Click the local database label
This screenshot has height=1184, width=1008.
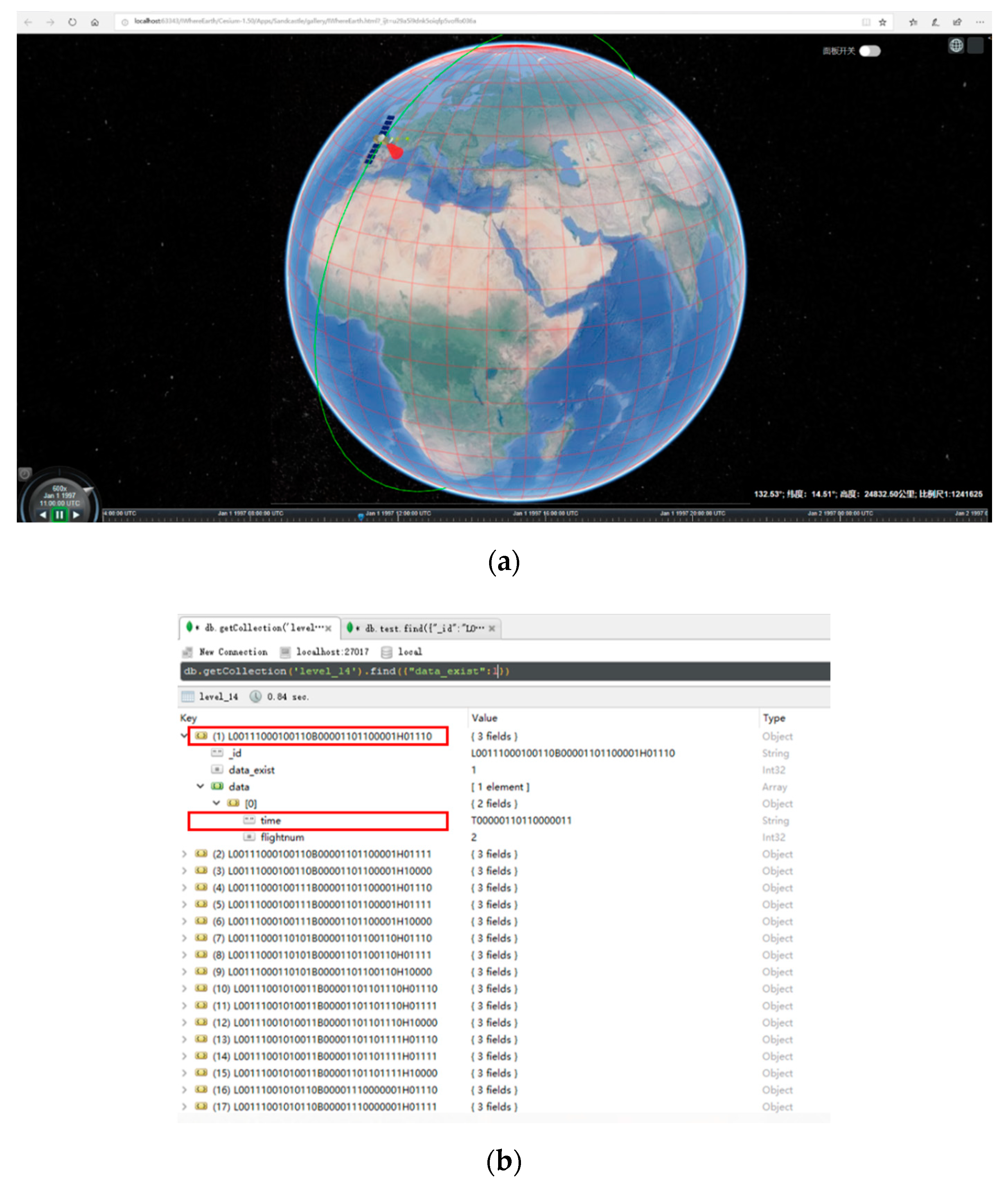point(410,652)
